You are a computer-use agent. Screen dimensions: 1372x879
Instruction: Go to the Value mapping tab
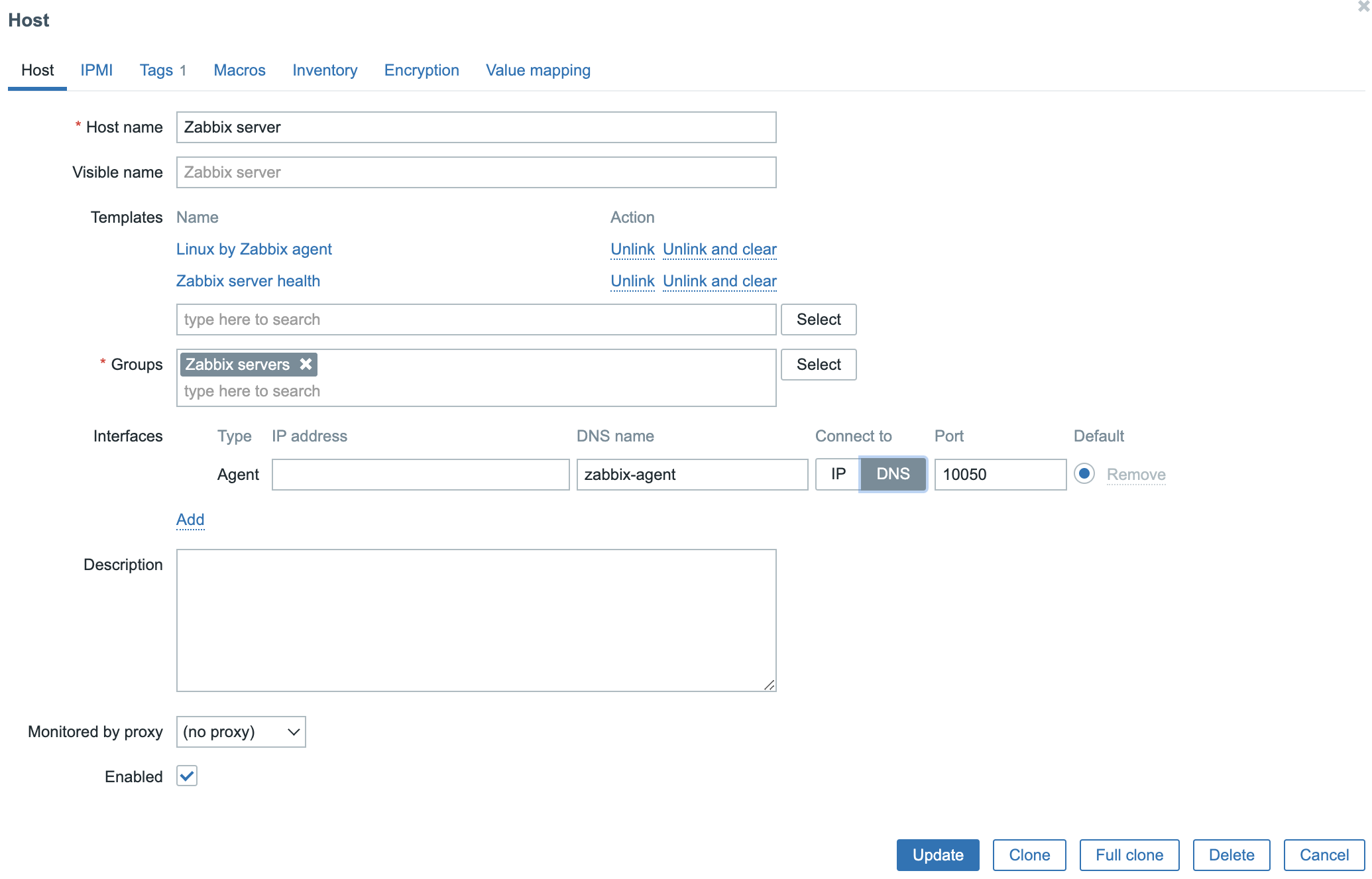coord(538,70)
